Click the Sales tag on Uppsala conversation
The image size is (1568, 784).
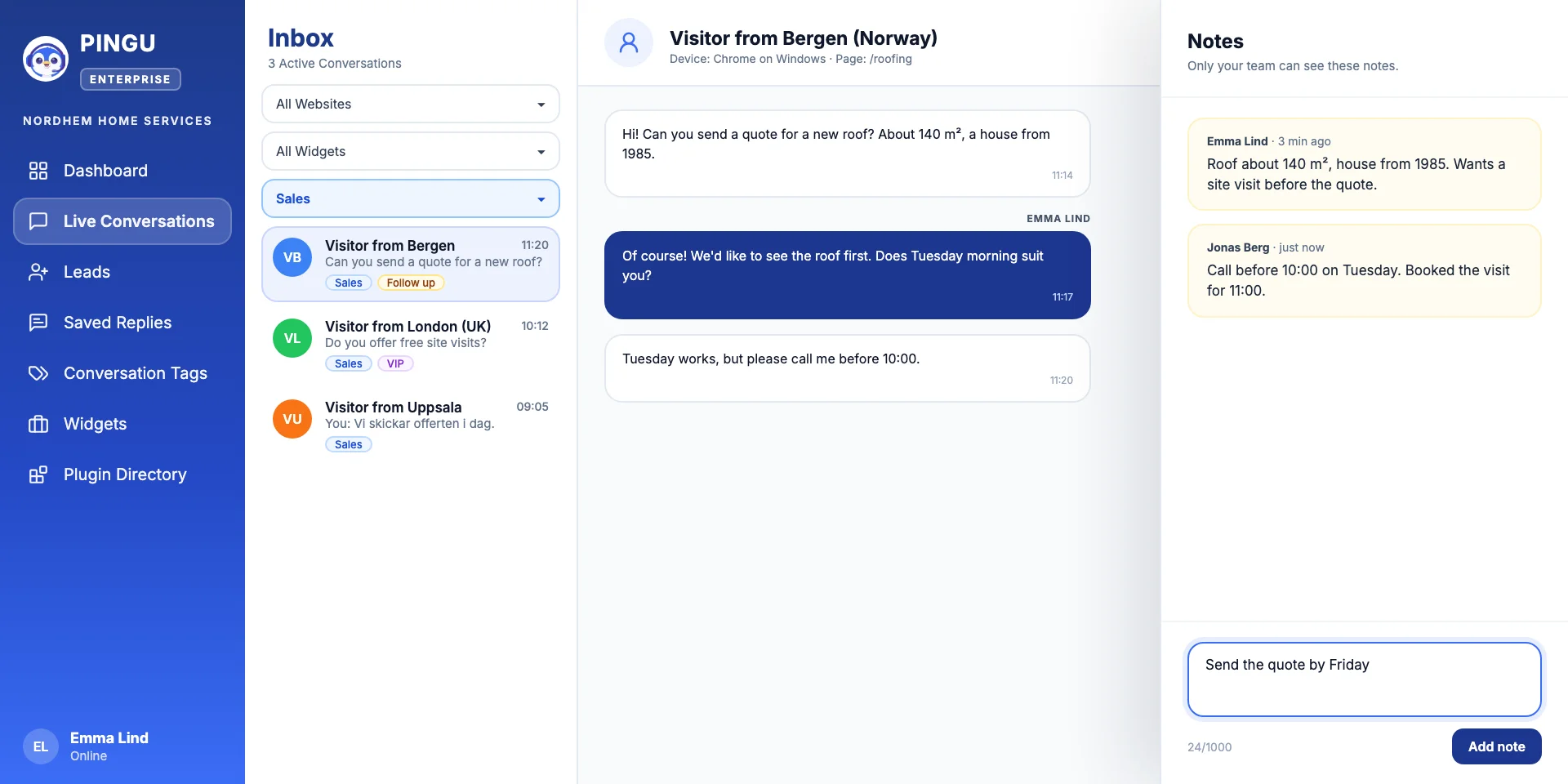[x=349, y=444]
